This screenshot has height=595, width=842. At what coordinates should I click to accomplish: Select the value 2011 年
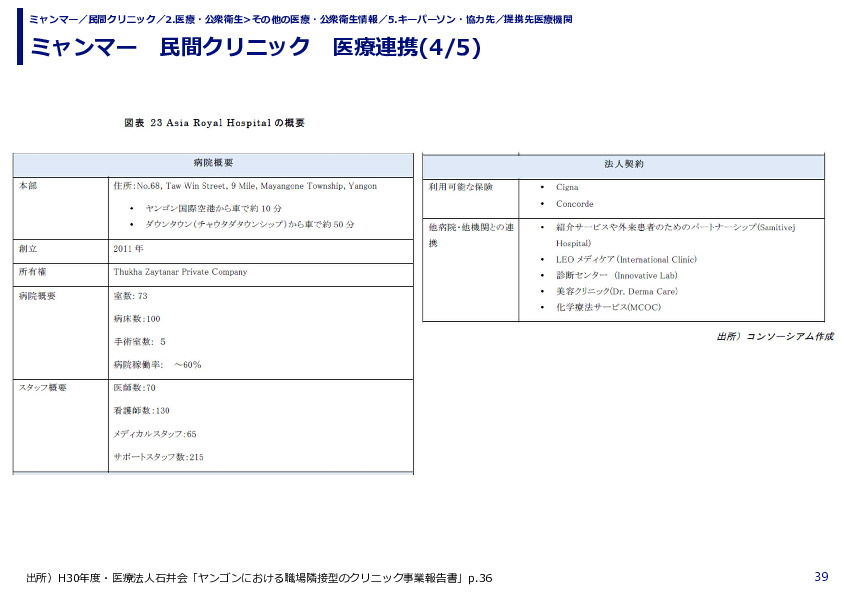coord(128,249)
